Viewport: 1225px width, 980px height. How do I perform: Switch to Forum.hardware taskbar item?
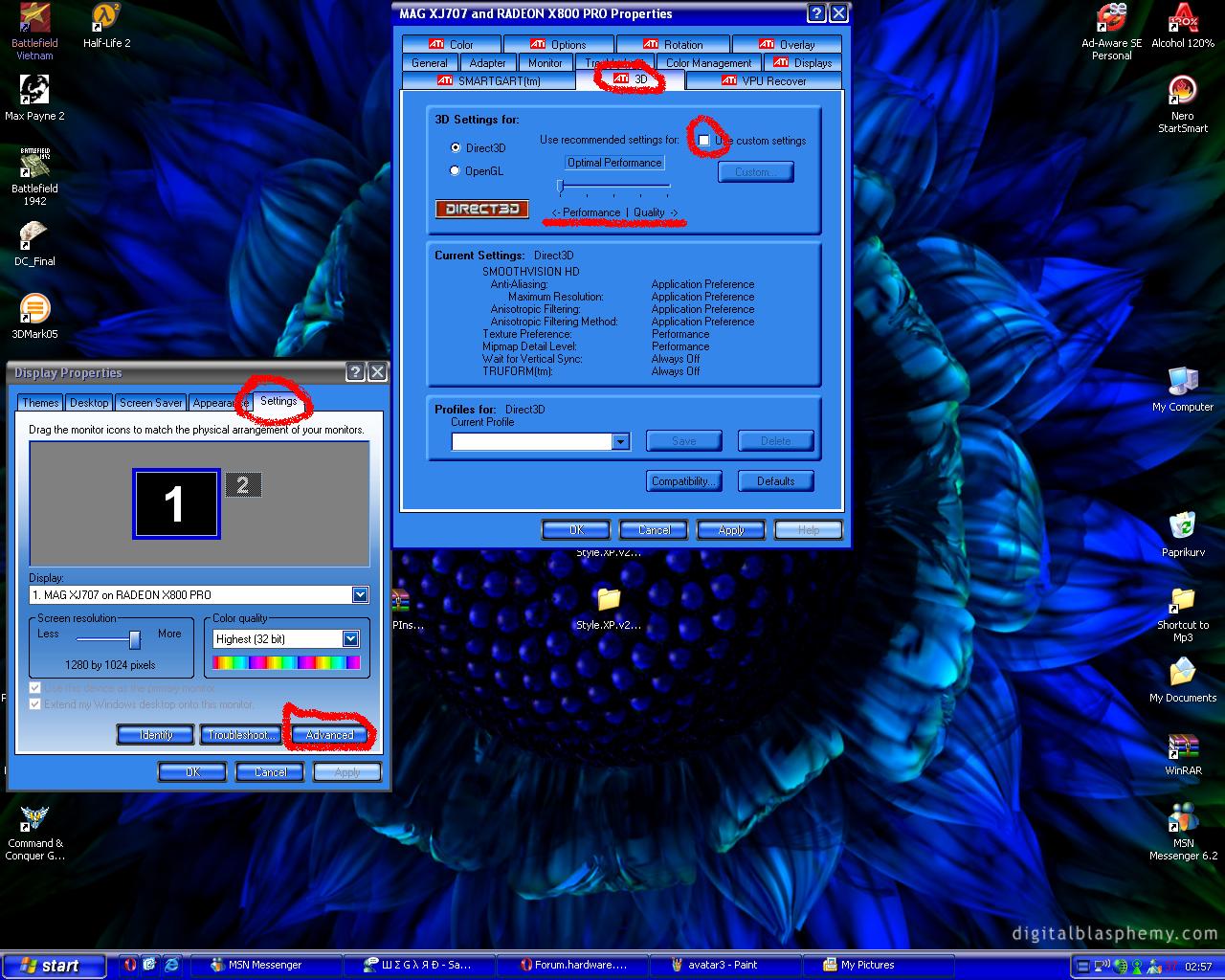point(571,965)
